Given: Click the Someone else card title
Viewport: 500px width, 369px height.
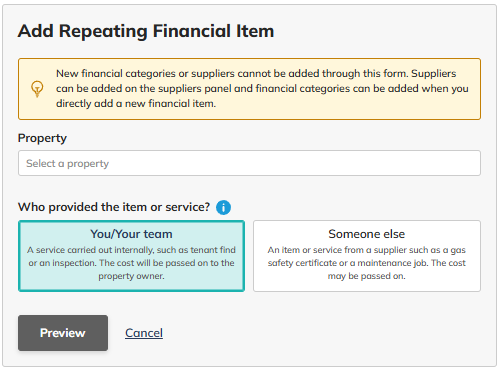Looking at the screenshot, I should (x=367, y=234).
